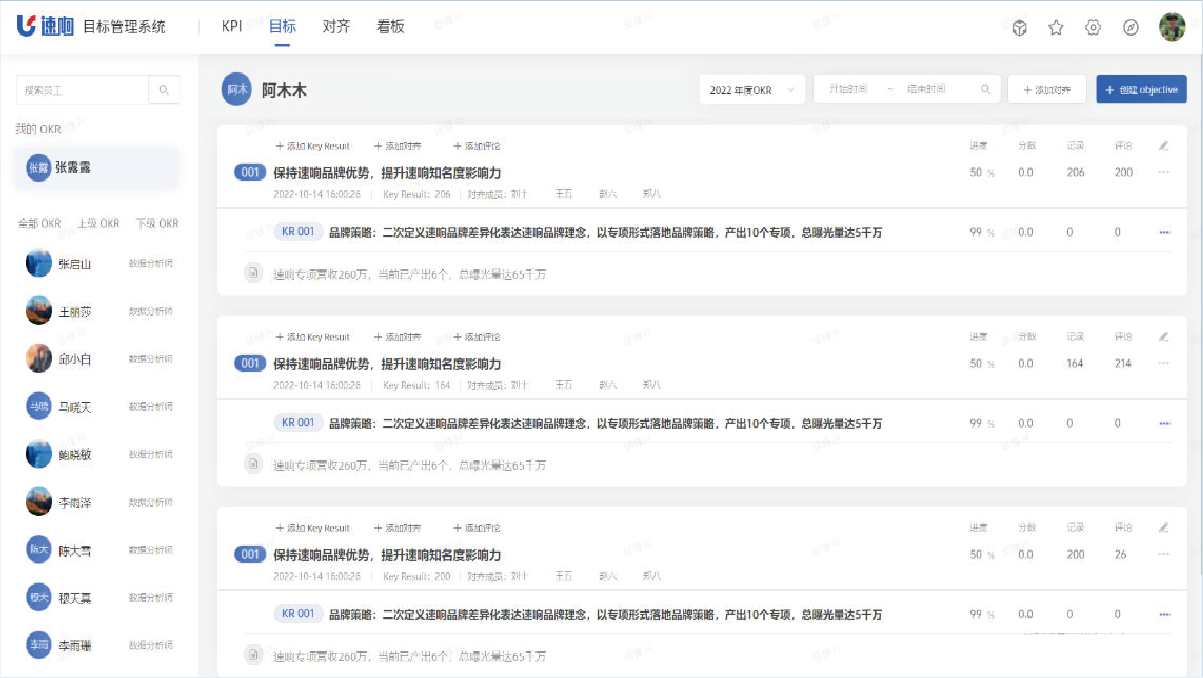
Task: Click the employee search input field
Action: coord(82,90)
